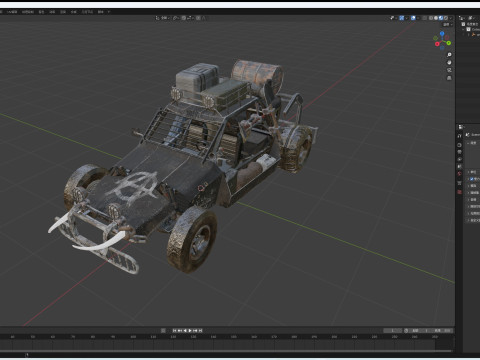Expand the orange armature object in outliner
The width and height of the screenshot is (480, 360).
(469, 35)
